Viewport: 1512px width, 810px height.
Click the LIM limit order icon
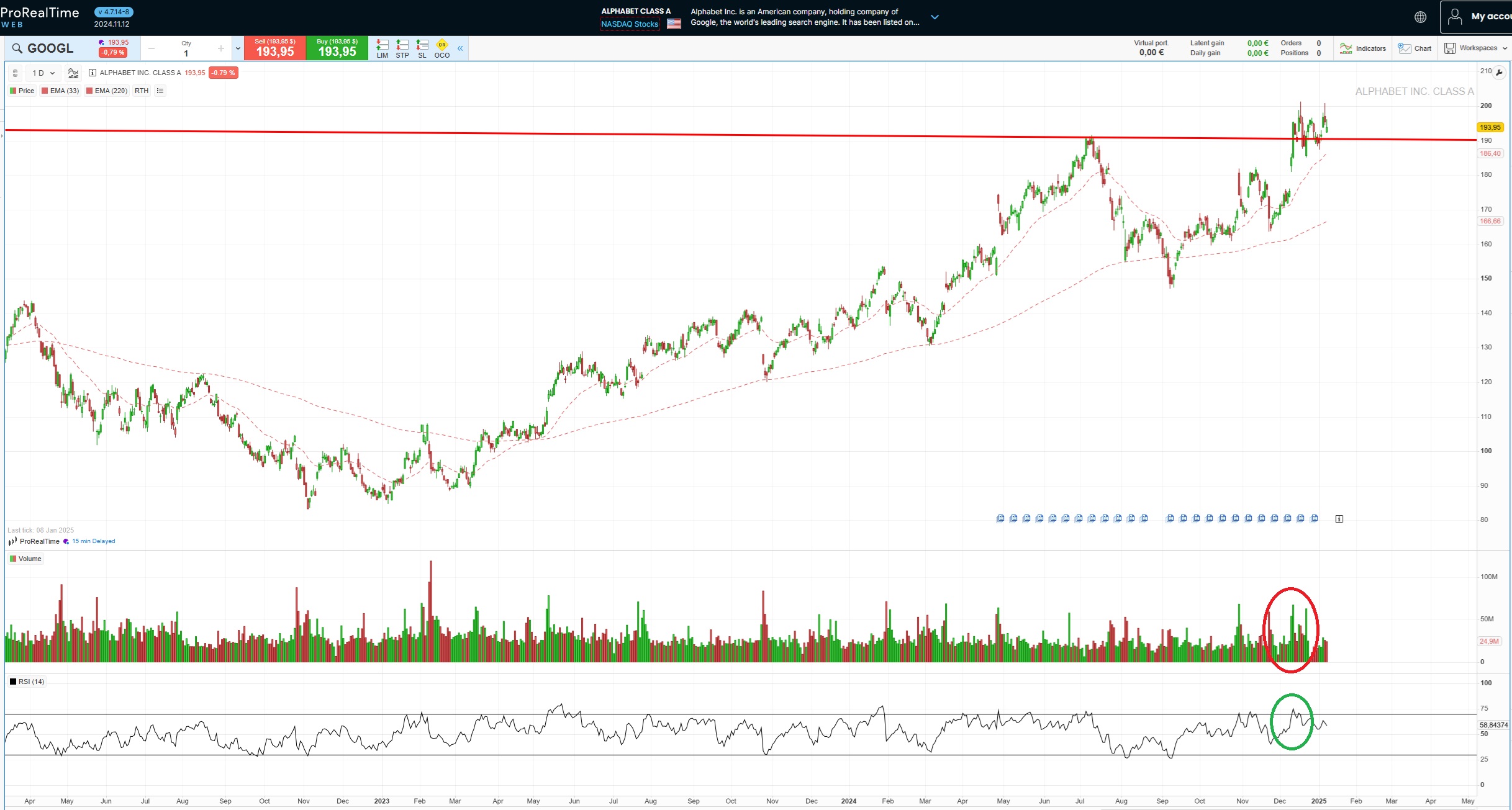pyautogui.click(x=383, y=48)
